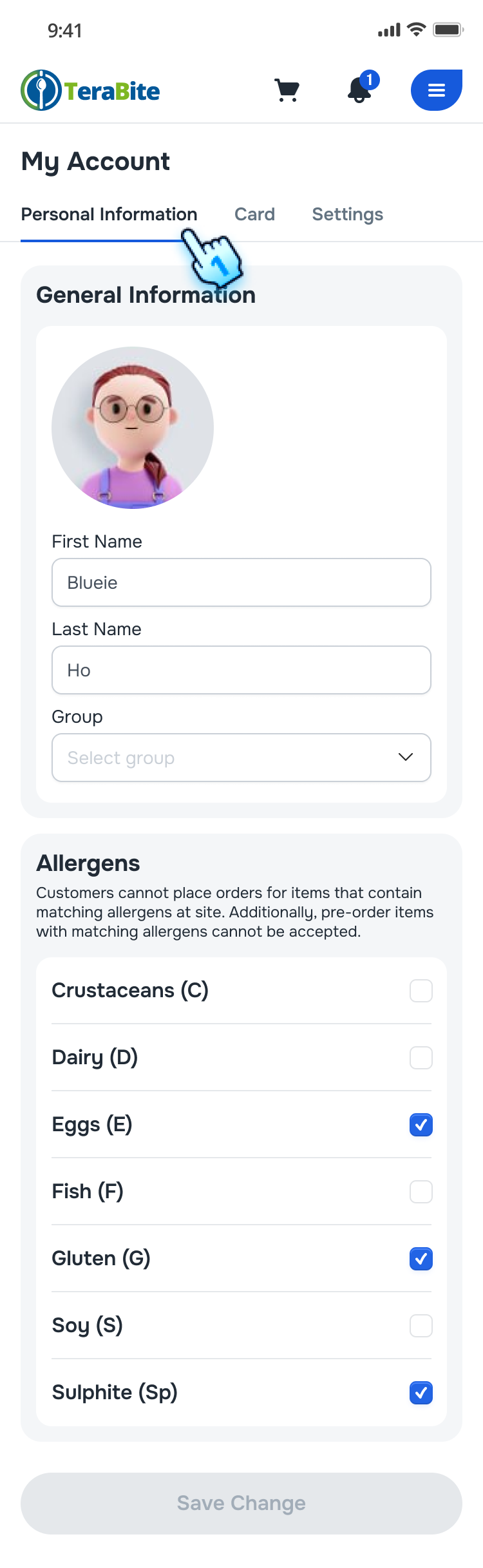Uncheck the Sulphite (Sp) allergen
The image size is (483, 1568).
click(421, 1393)
